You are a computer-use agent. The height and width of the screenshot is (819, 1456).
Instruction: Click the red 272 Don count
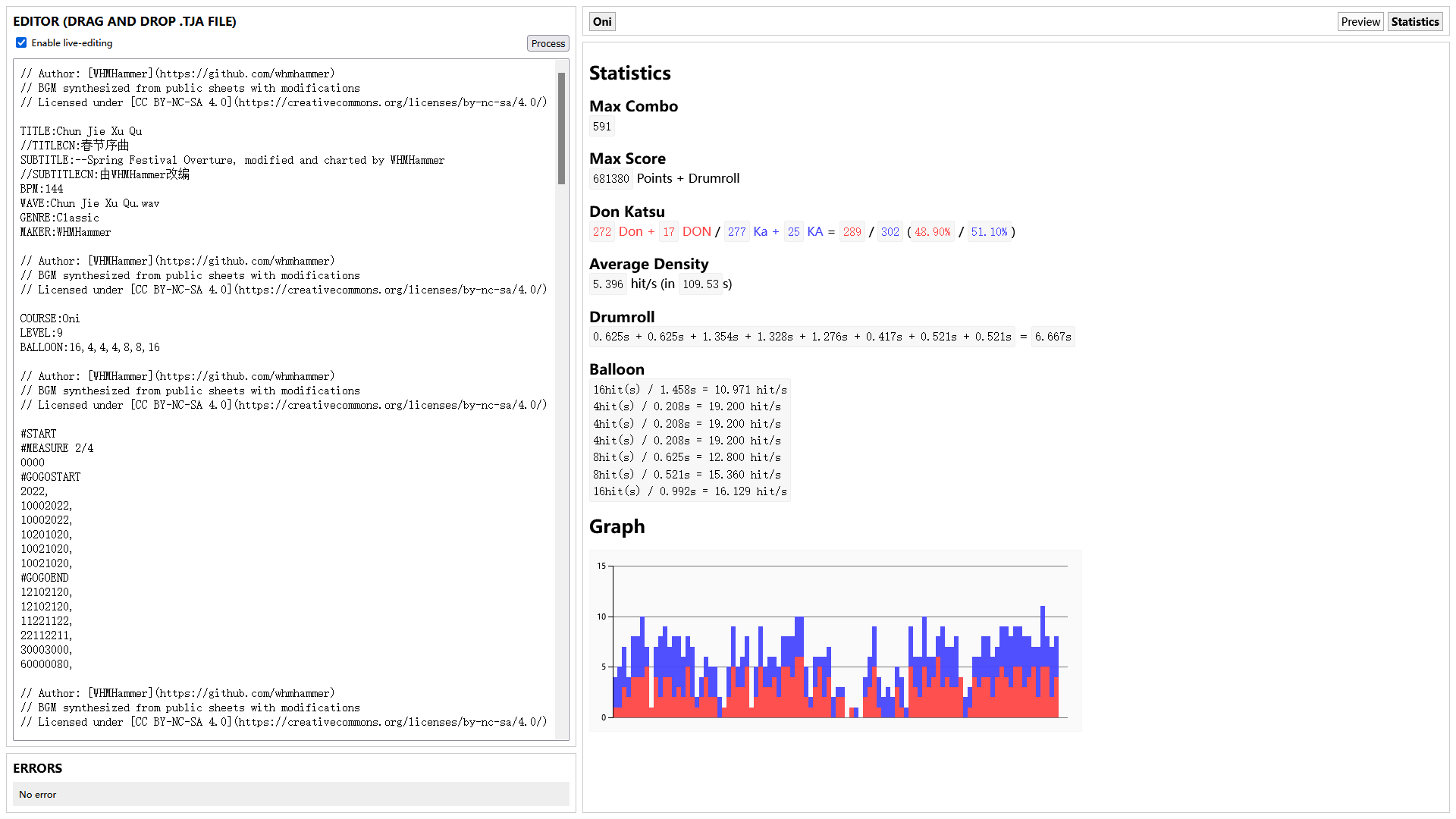click(602, 232)
